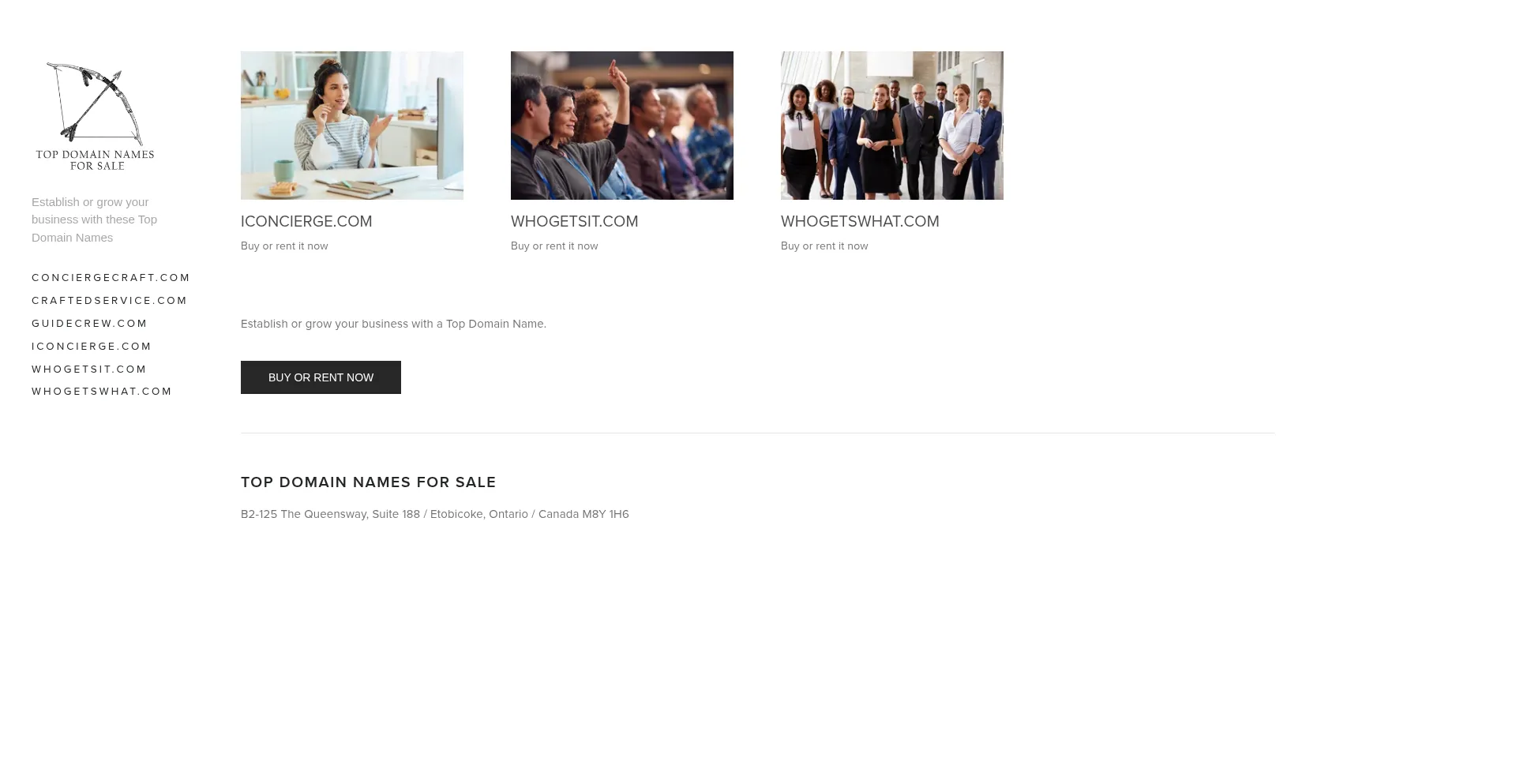Click the TOP DOMAIN NAMES FOR SALE footer heading
Screen dimensions: 1516x784
[x=369, y=482]
